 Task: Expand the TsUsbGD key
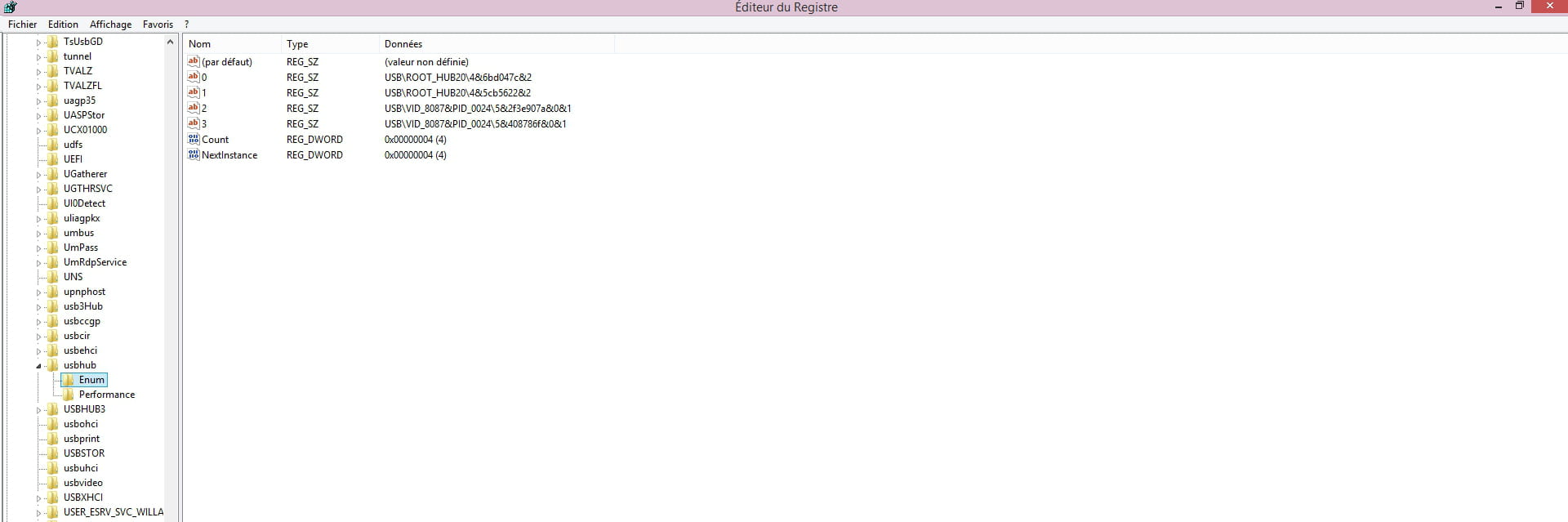click(x=38, y=42)
